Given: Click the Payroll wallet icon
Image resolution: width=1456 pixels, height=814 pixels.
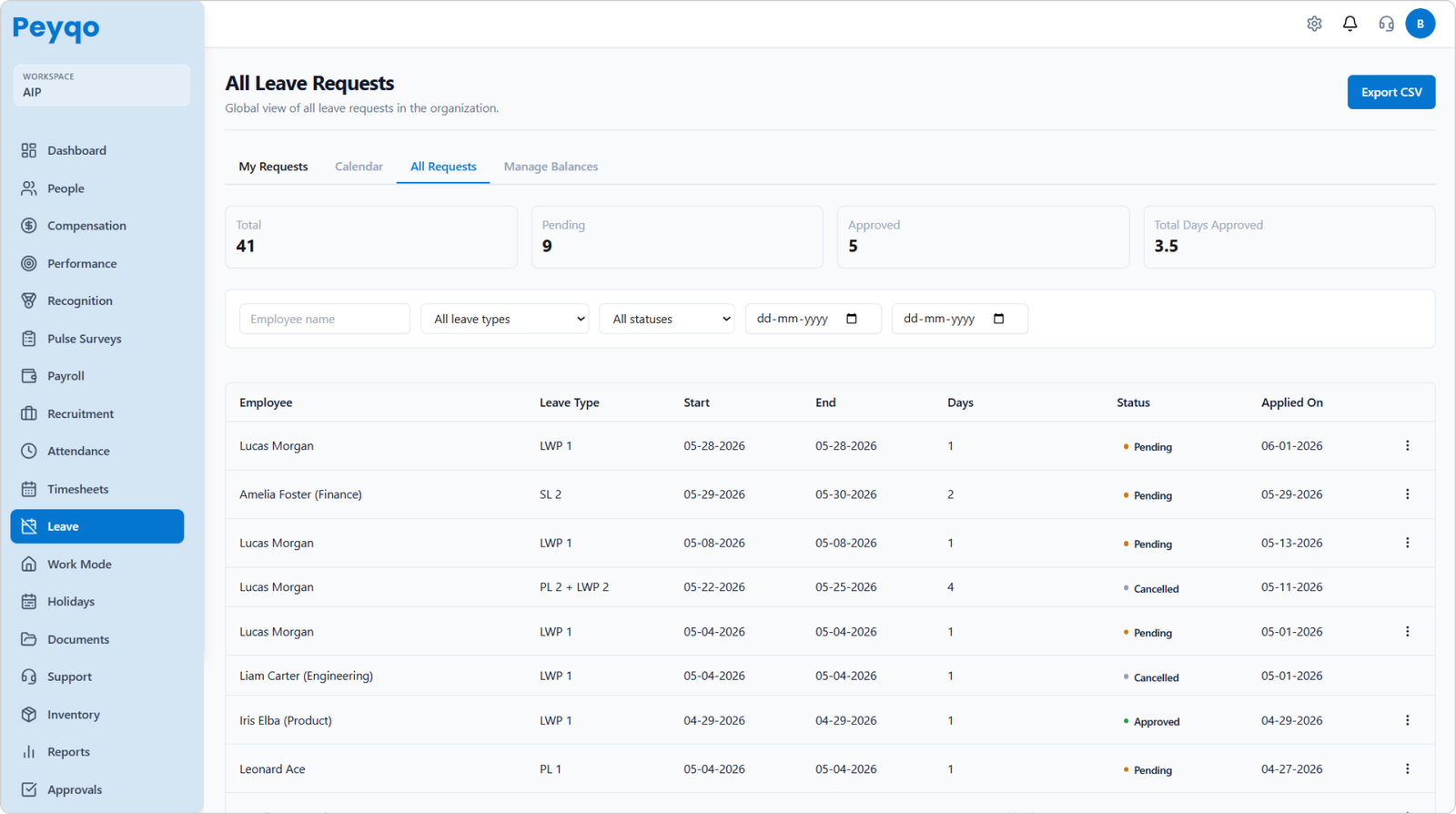Looking at the screenshot, I should pyautogui.click(x=29, y=376).
